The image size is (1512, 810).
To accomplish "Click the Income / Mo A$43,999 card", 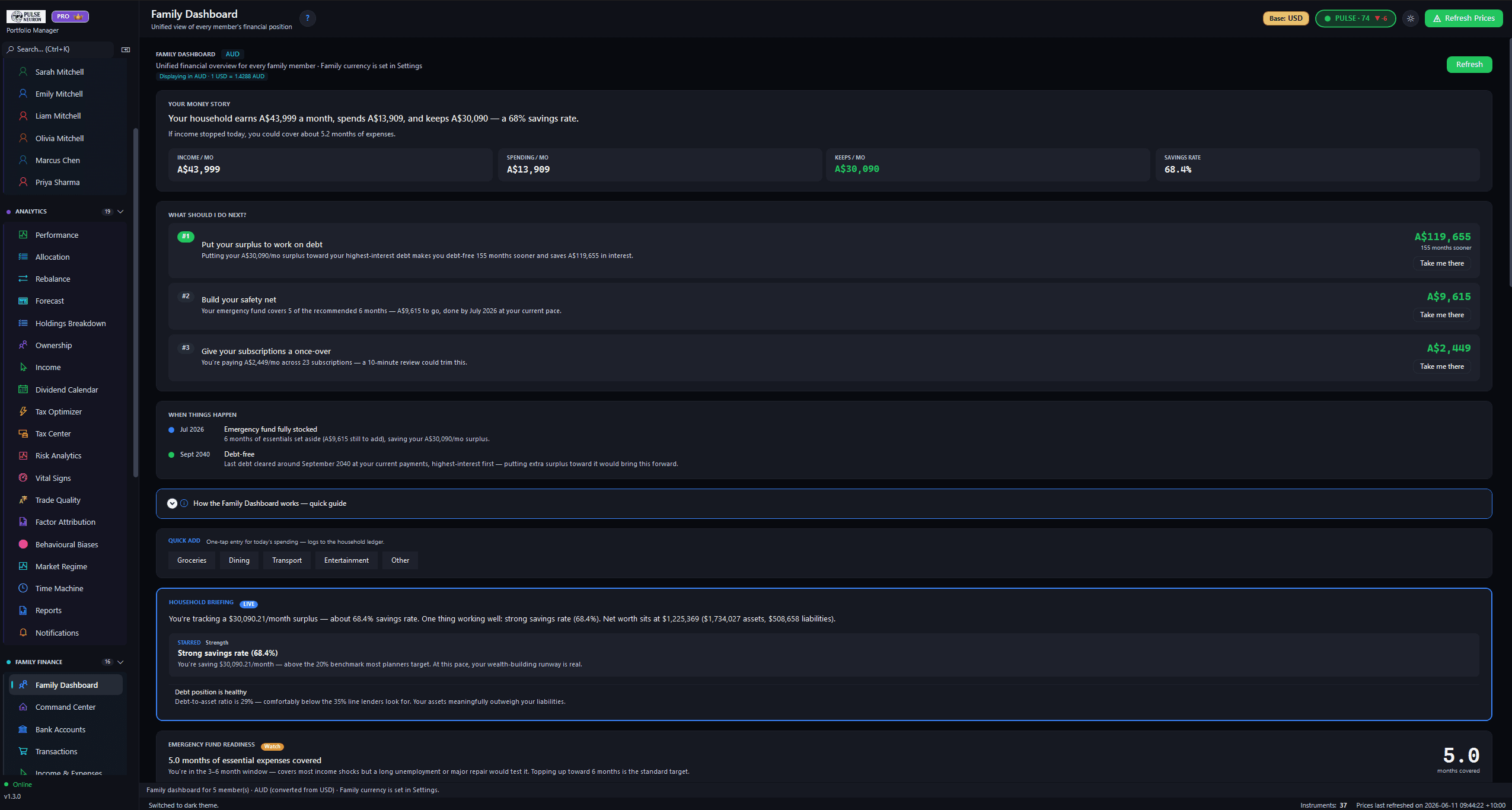I will pos(330,164).
